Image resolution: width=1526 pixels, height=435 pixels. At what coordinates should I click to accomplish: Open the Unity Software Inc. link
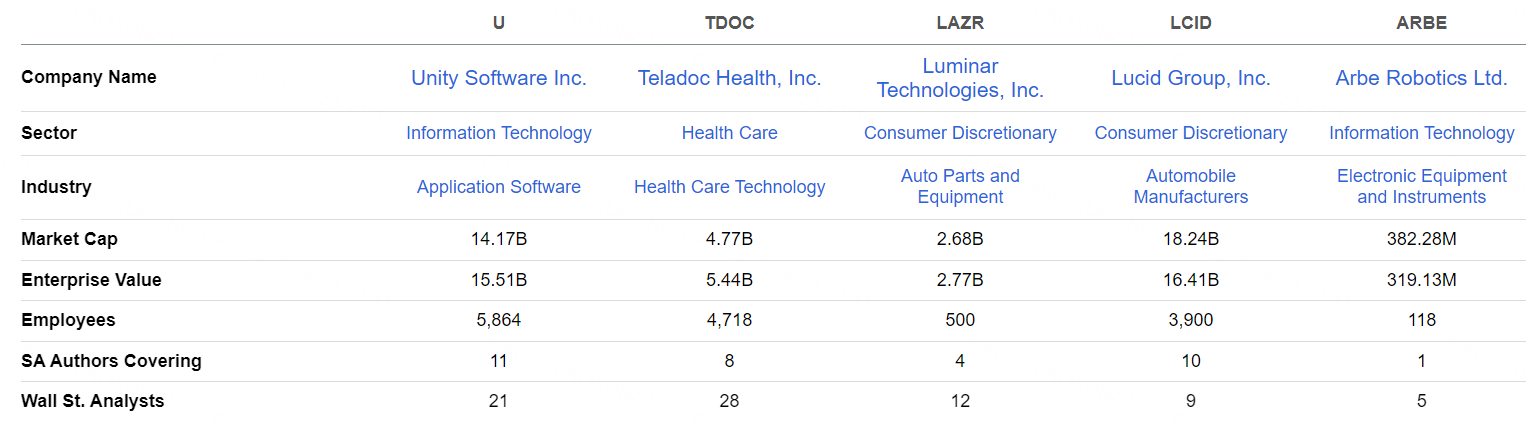(x=498, y=78)
